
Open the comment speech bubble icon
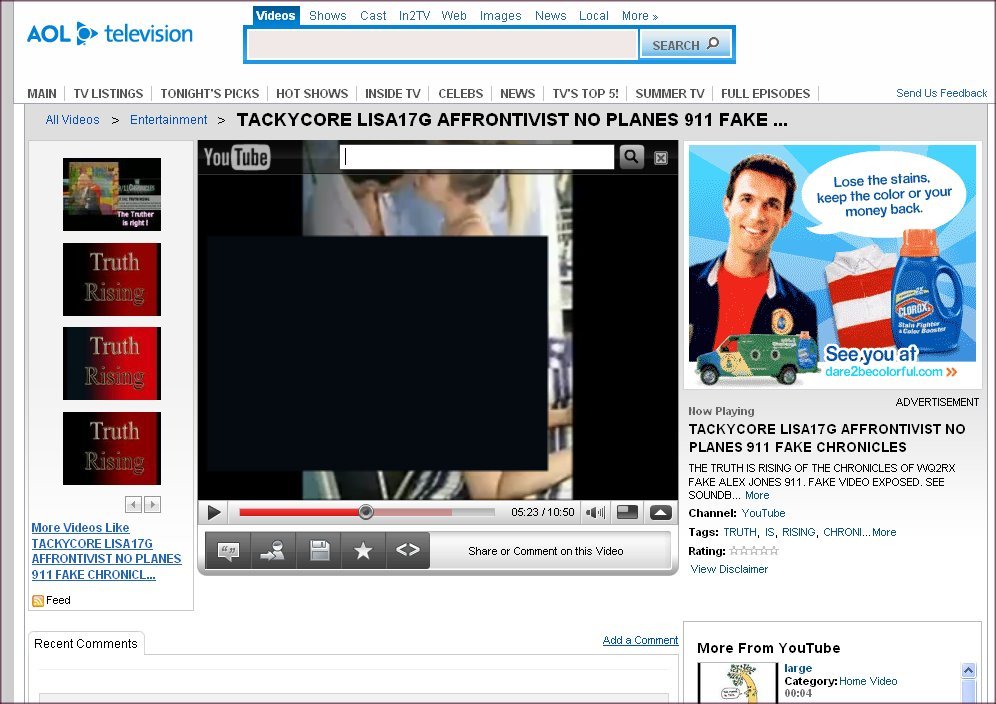pos(228,551)
